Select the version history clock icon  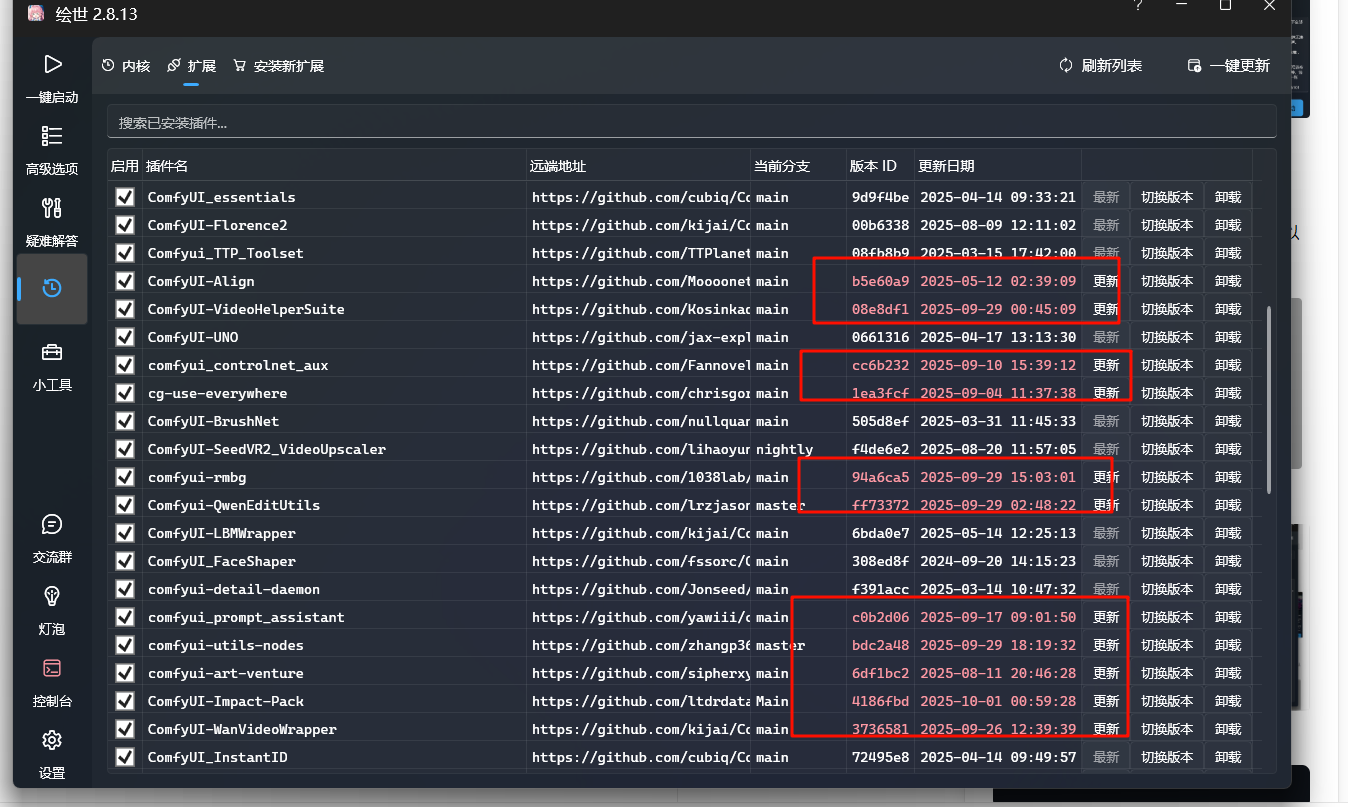(x=52, y=288)
